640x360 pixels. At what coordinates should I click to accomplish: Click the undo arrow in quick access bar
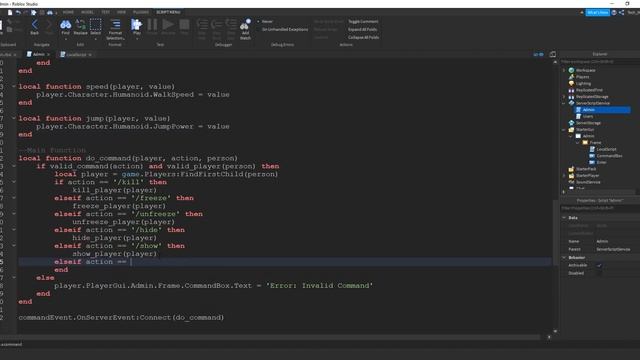click(18, 13)
